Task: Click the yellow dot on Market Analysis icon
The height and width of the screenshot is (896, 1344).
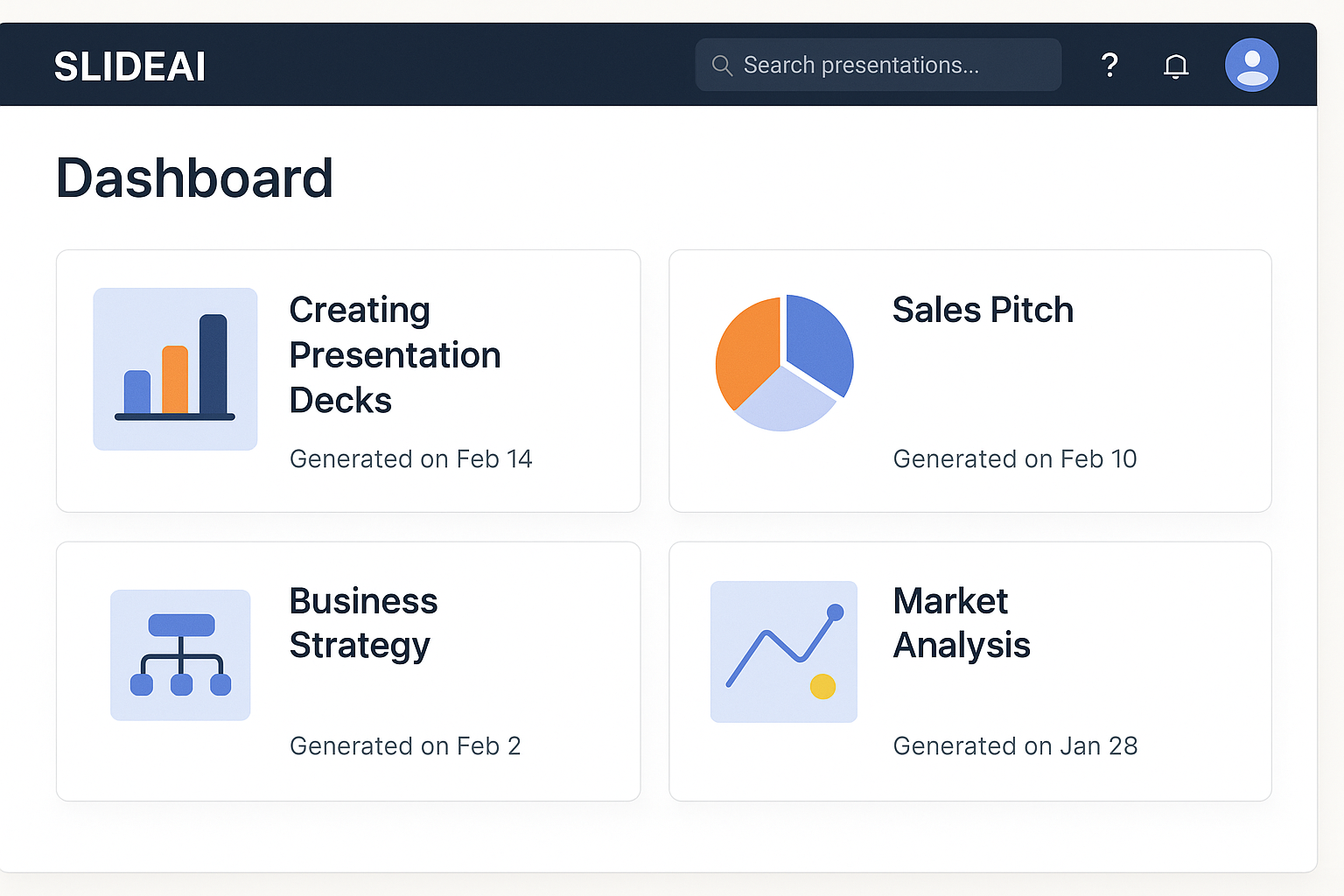Action: [822, 687]
